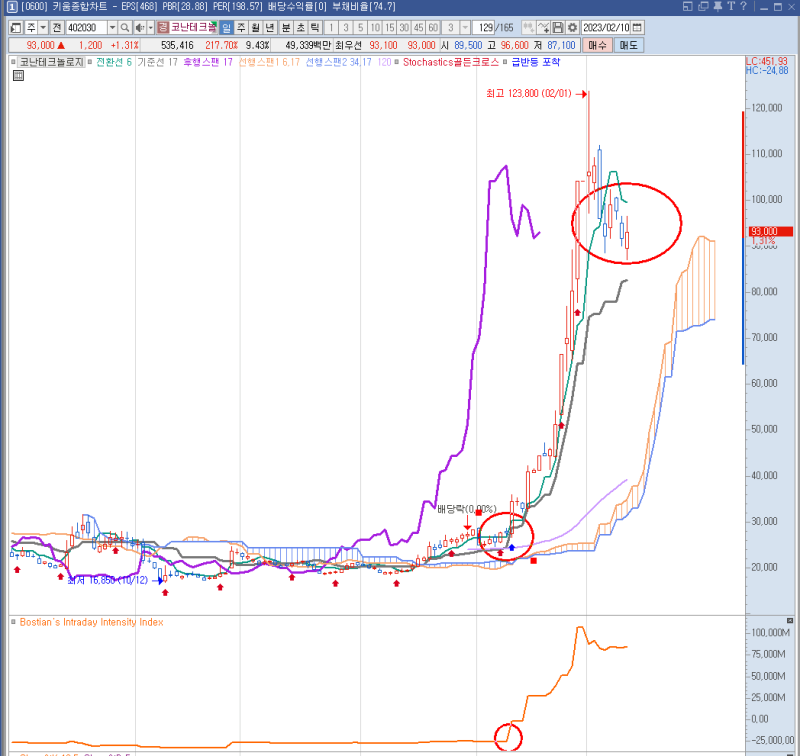
Task: Click the 배당락(0.00%) annotation on the chart
Action: pos(467,509)
